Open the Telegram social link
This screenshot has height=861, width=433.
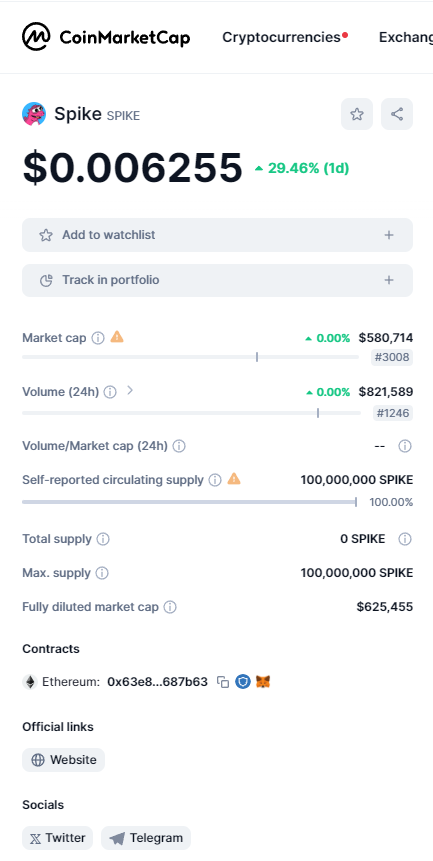pos(146,838)
